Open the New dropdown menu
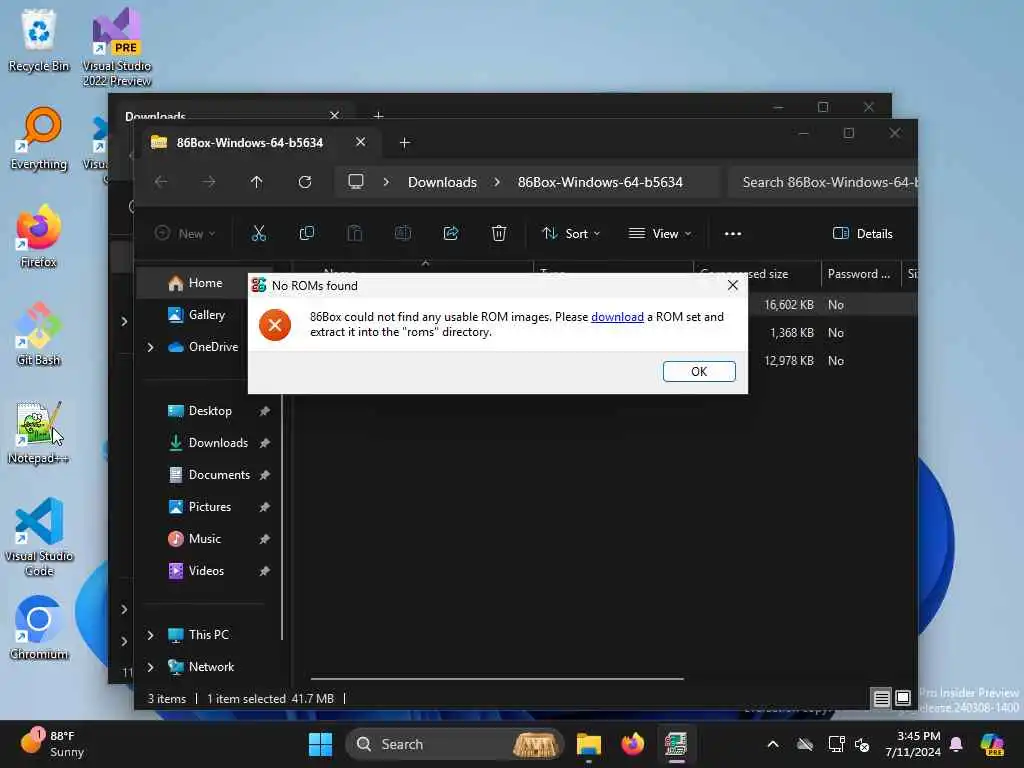This screenshot has width=1024, height=768. point(185,233)
